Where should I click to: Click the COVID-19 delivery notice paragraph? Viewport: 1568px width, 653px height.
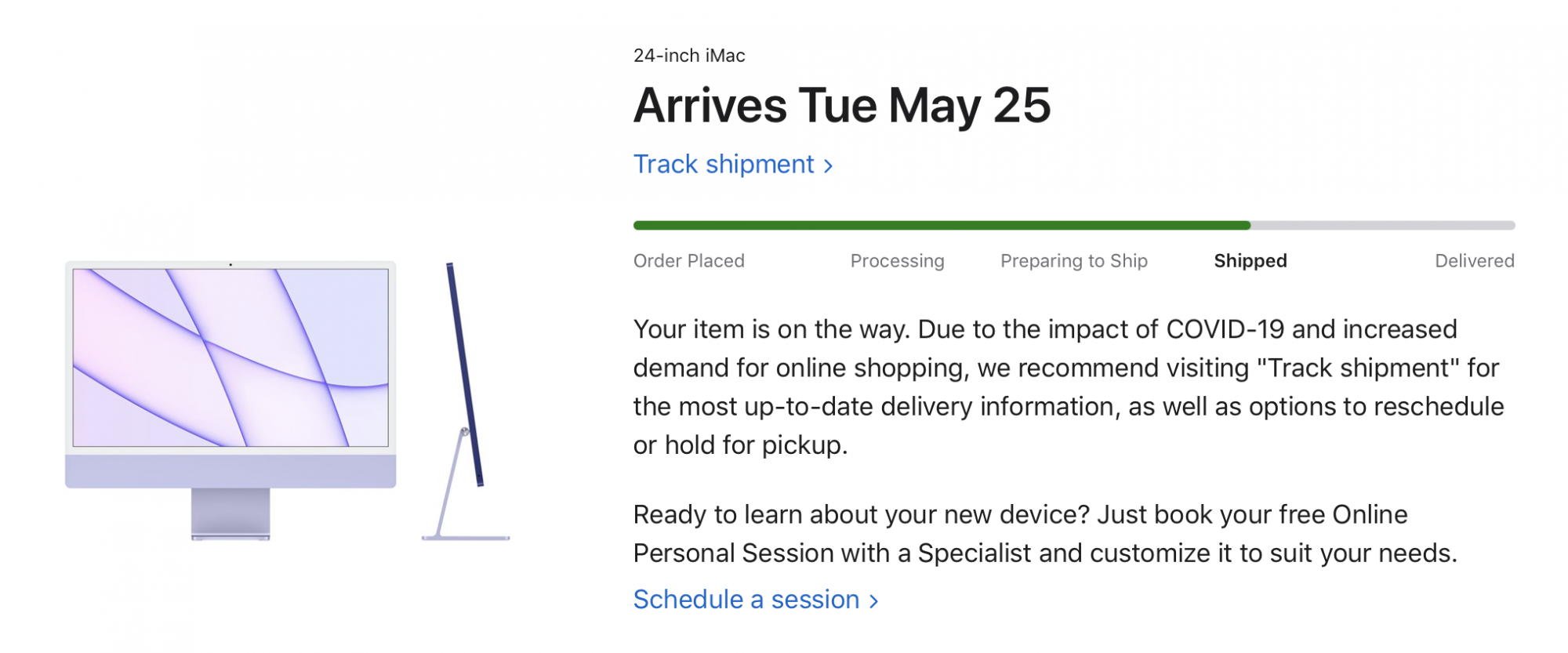[1066, 387]
